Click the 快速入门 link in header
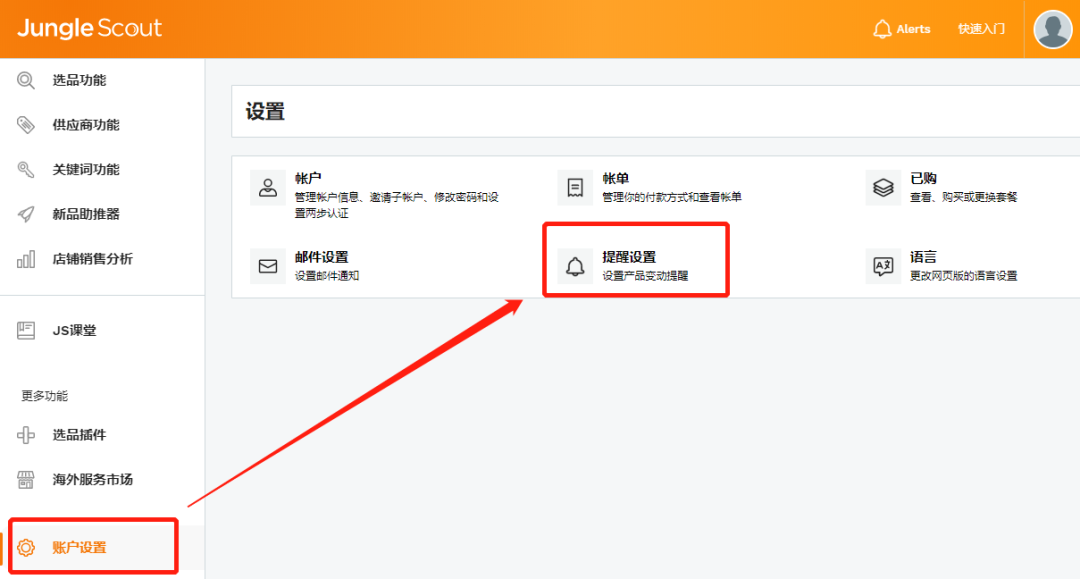This screenshot has height=579, width=1080. click(x=981, y=29)
